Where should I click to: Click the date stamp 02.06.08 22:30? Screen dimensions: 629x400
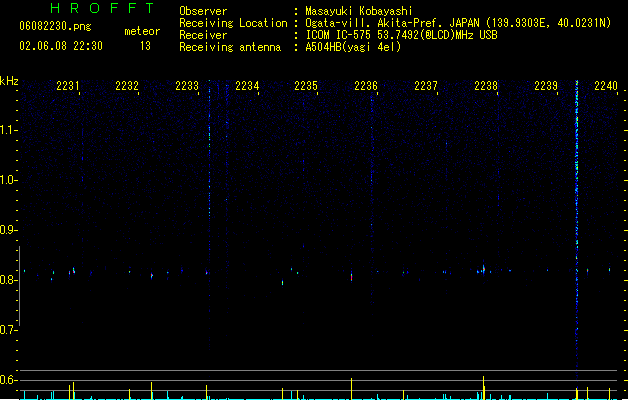point(61,46)
